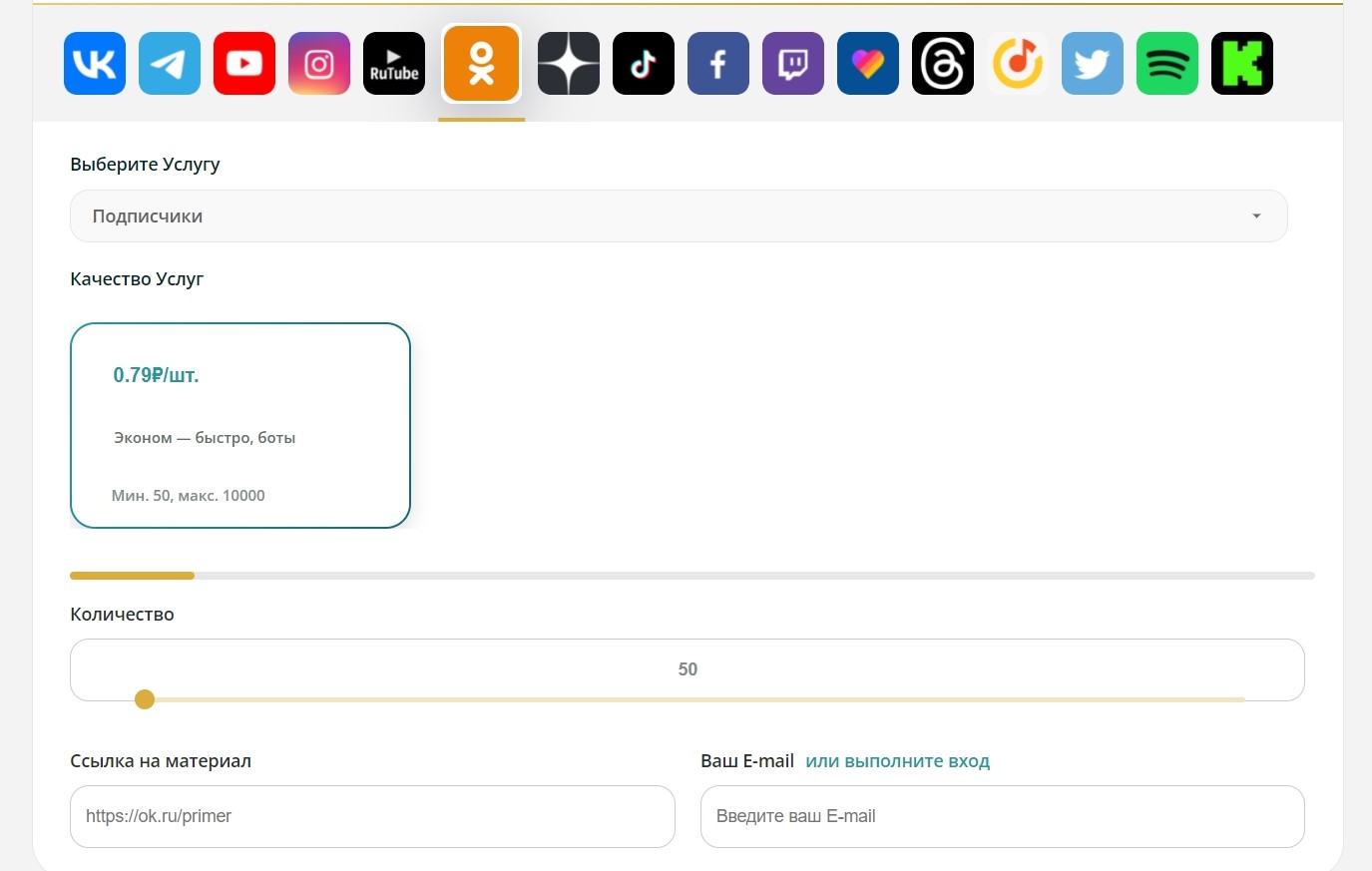Screen dimensions: 1372x871
Task: Select the green Spotify icon
Action: (x=1167, y=64)
